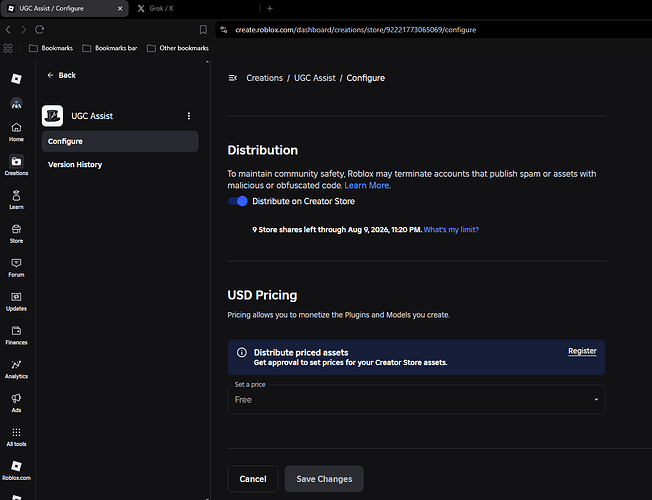Open the Bookmarks folder
The height and width of the screenshot is (500, 652).
point(51,48)
